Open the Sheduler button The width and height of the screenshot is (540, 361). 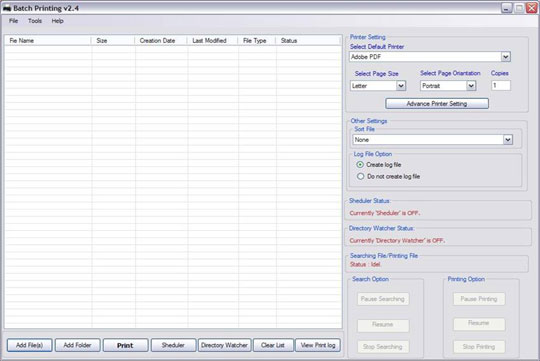point(173,345)
